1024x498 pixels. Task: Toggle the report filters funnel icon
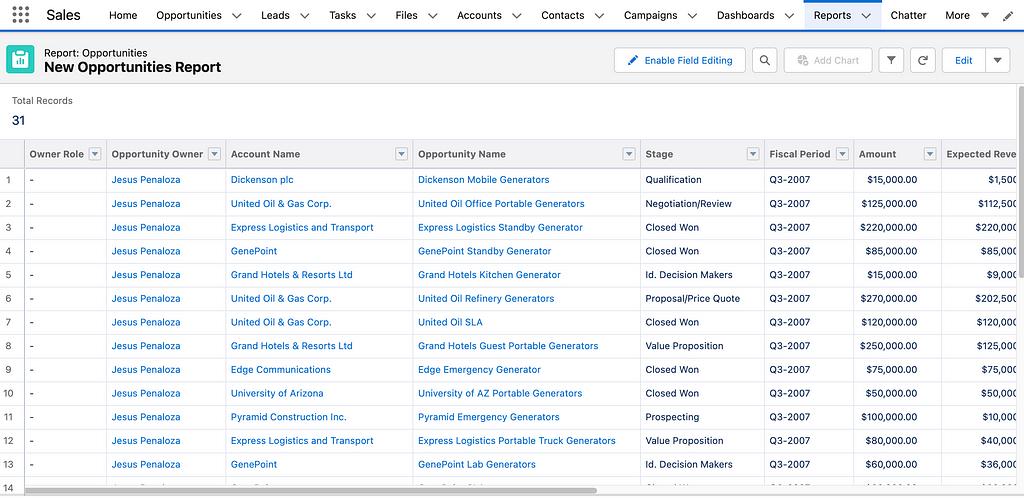891,60
